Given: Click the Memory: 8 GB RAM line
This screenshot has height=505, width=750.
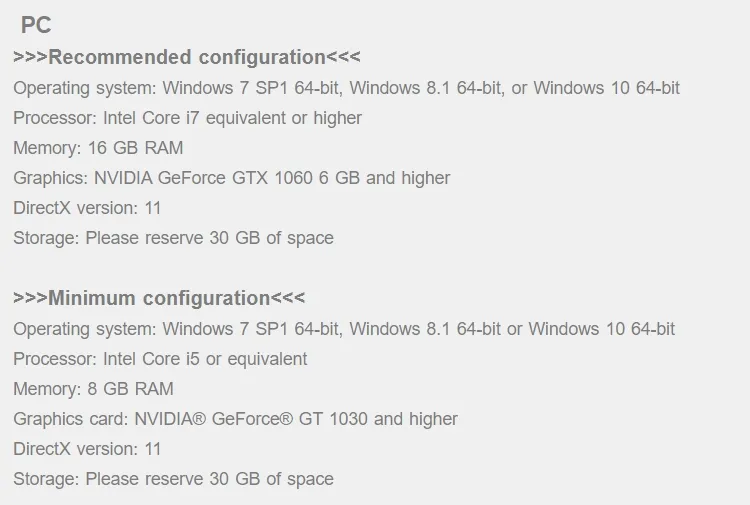Looking at the screenshot, I should point(93,389).
